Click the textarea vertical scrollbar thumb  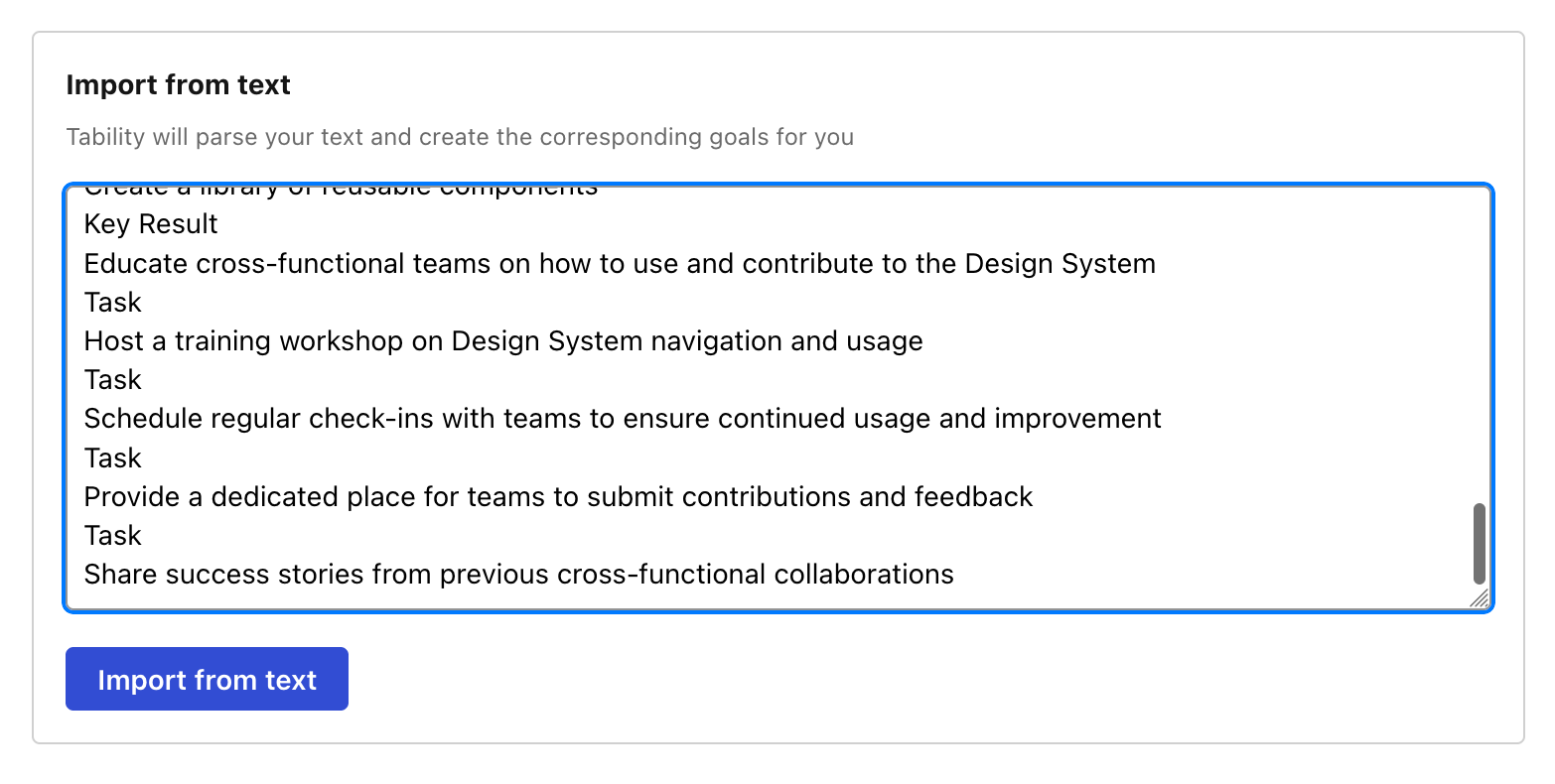[1479, 543]
